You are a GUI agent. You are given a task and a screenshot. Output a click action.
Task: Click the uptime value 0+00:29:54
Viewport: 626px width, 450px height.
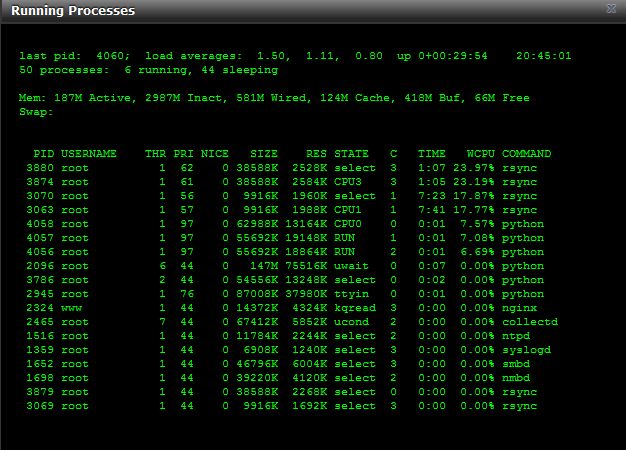[x=453, y=56]
